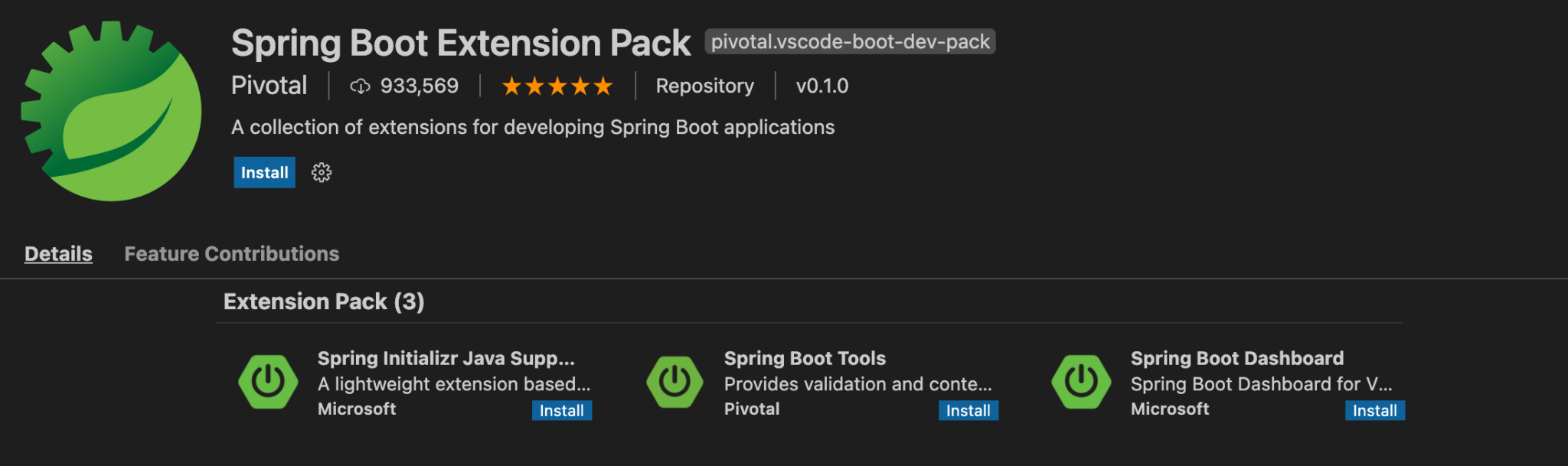Open the Spring Initializr Java Supp... title
This screenshot has width=1568, height=466.
coord(446,359)
